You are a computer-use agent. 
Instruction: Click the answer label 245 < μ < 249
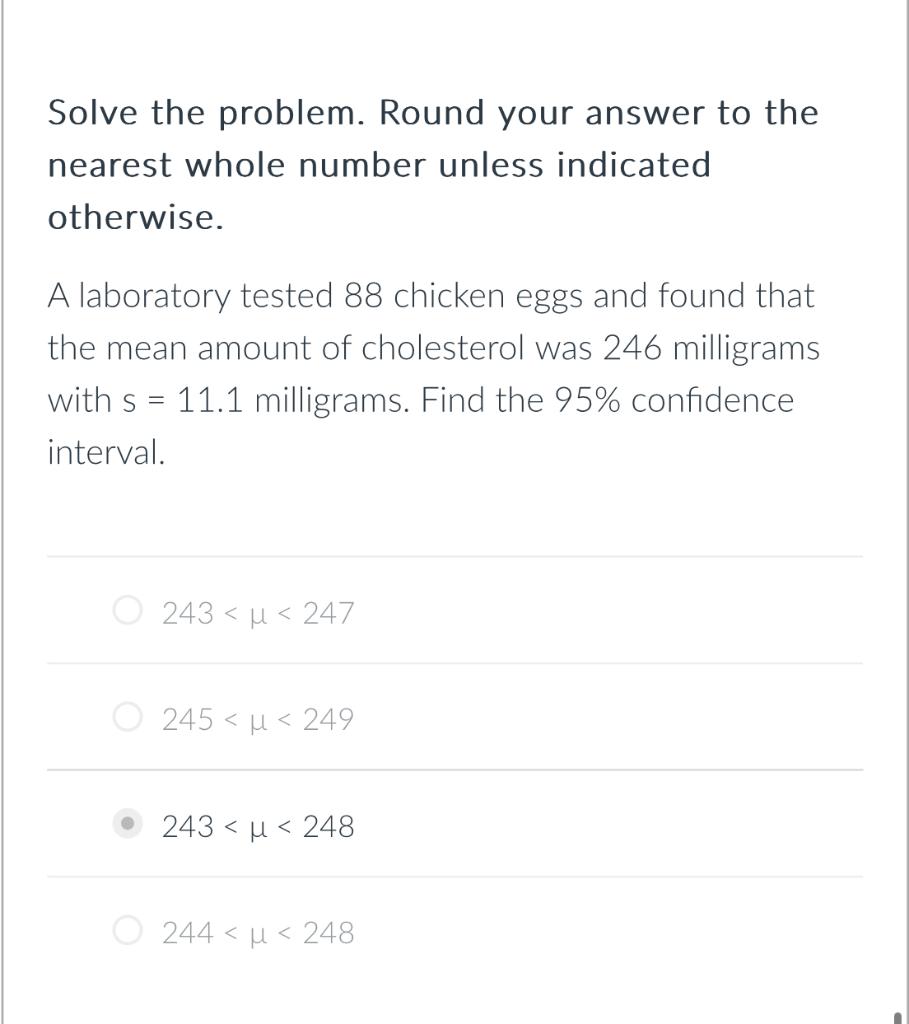click(258, 720)
